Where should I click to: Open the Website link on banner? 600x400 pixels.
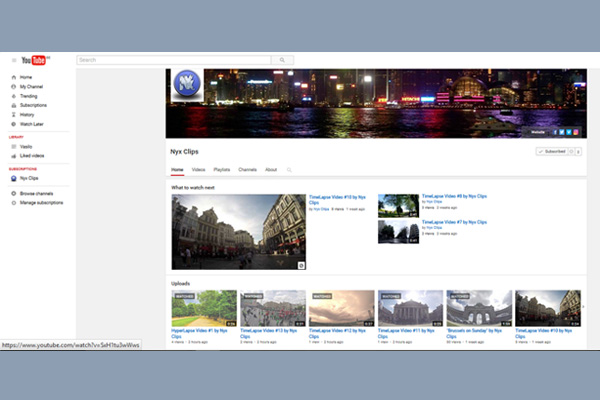click(537, 131)
